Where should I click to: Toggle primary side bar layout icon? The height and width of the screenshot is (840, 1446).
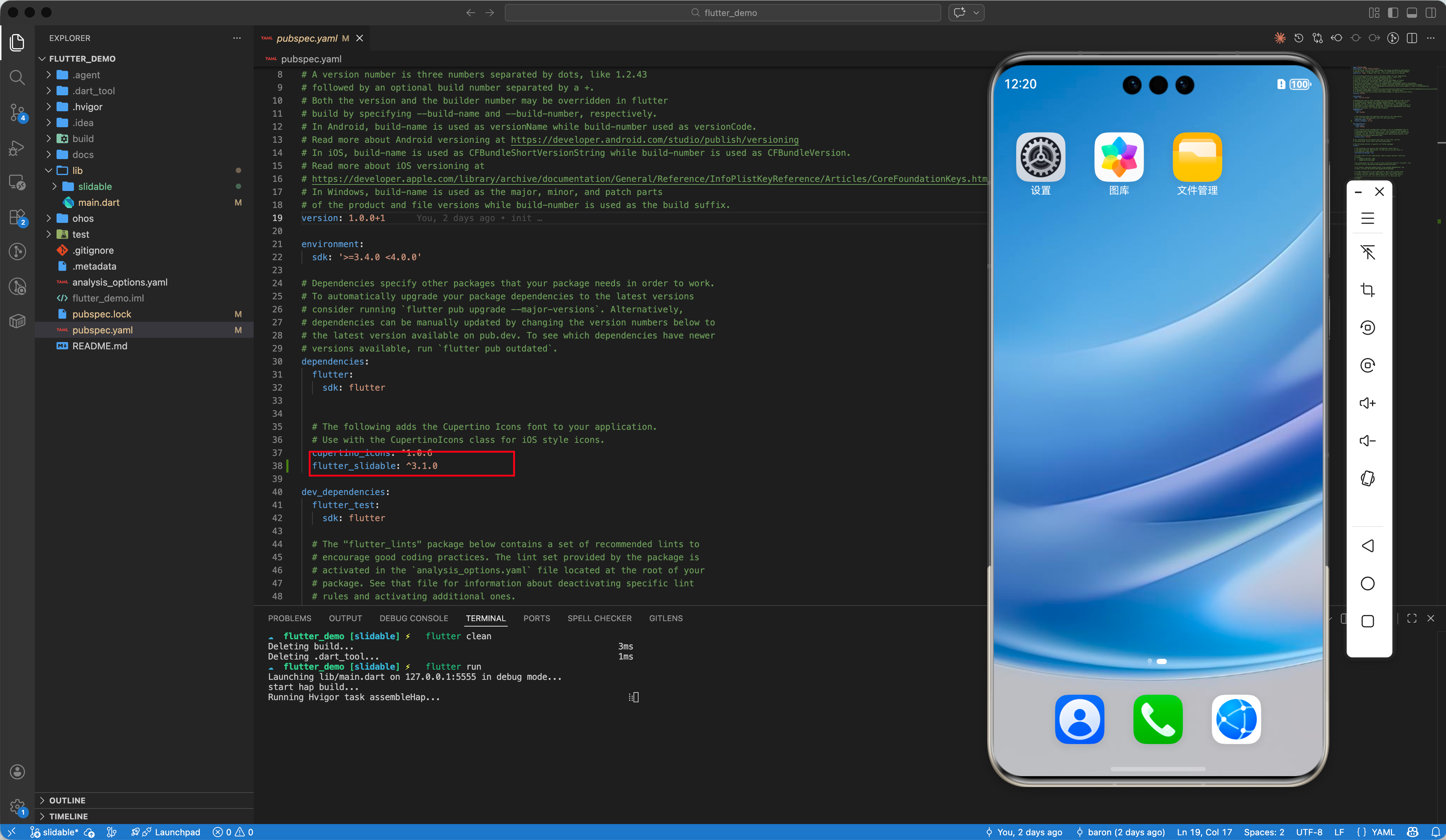pos(1393,13)
